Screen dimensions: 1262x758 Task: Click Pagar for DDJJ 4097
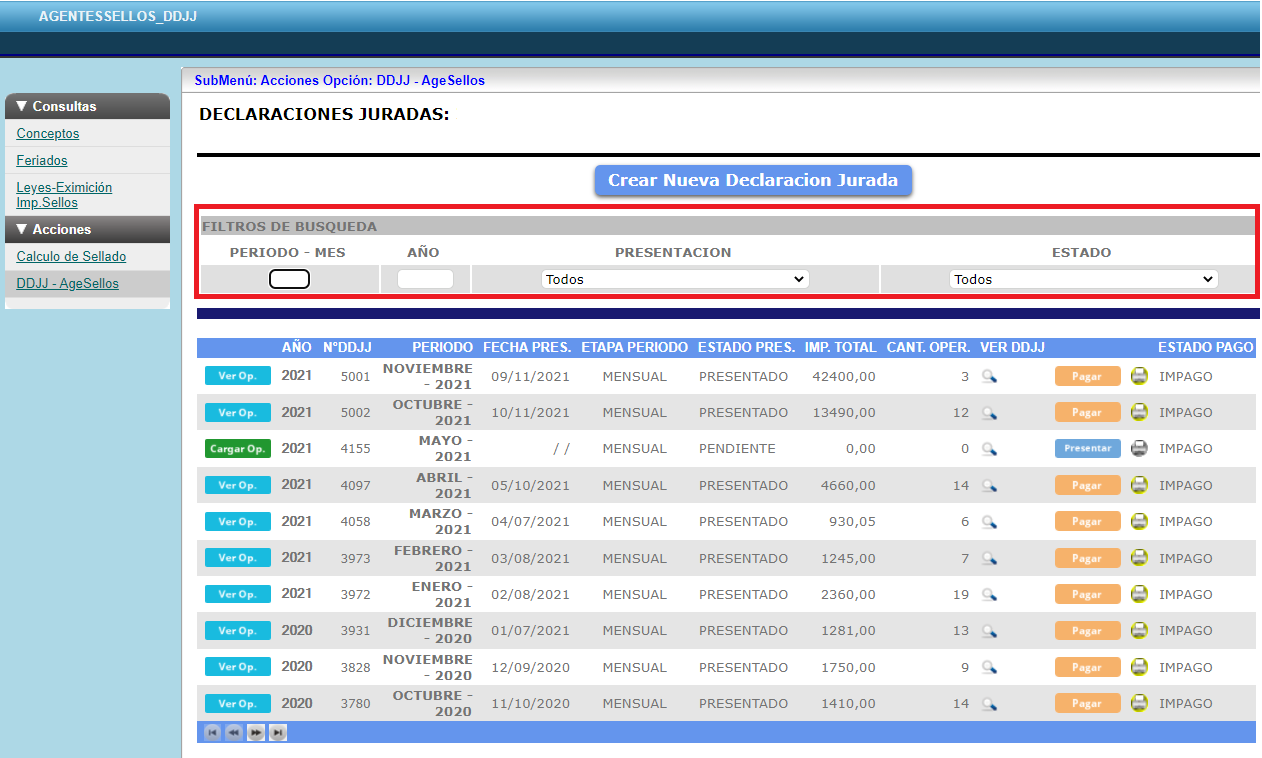[x=1088, y=486]
